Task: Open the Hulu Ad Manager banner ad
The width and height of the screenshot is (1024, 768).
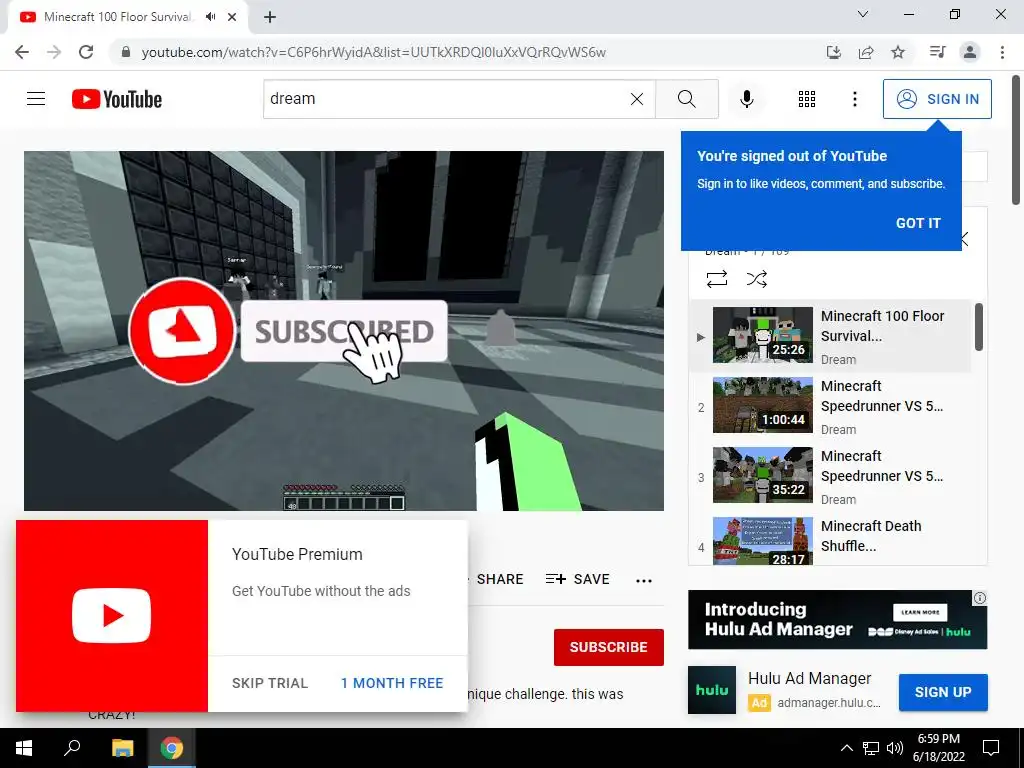Action: coord(837,620)
